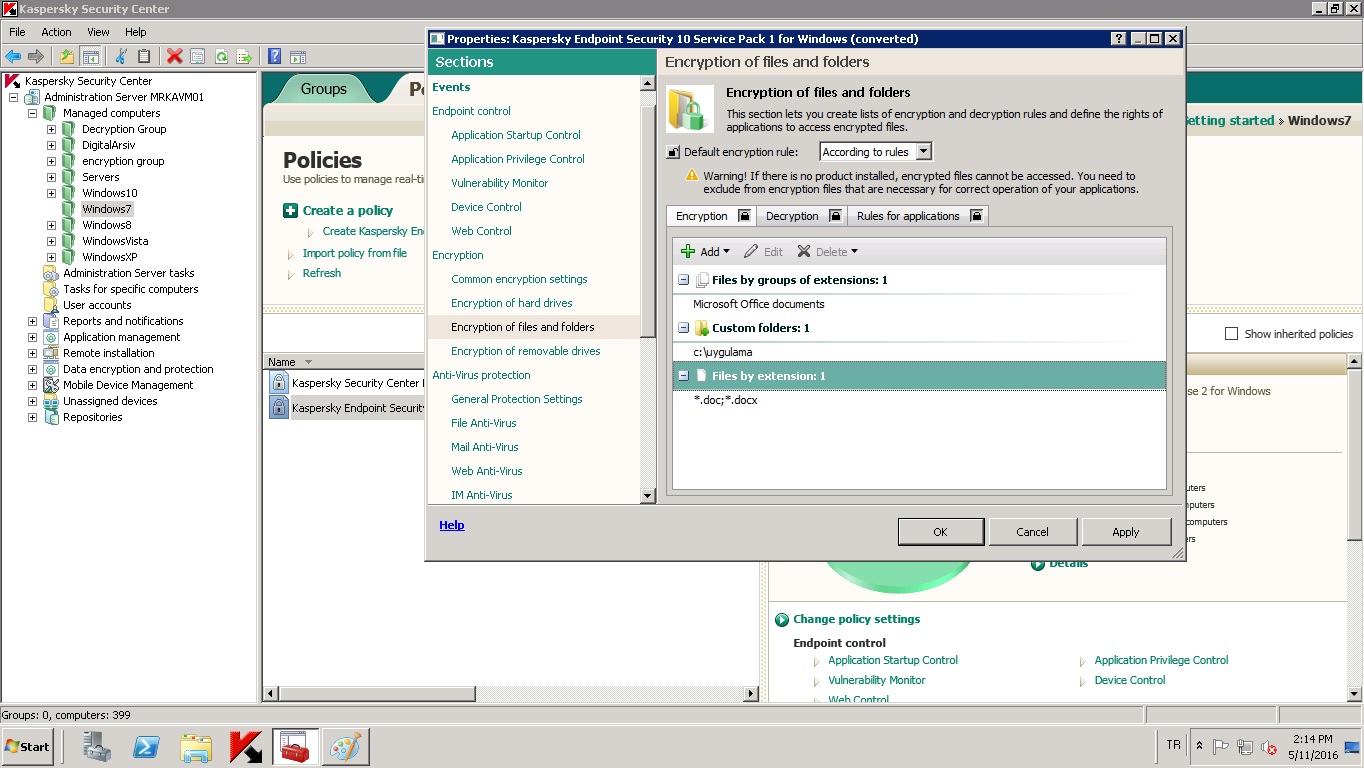The height and width of the screenshot is (768, 1364).
Task: Switch to the Rules for applications tab
Action: [x=908, y=216]
